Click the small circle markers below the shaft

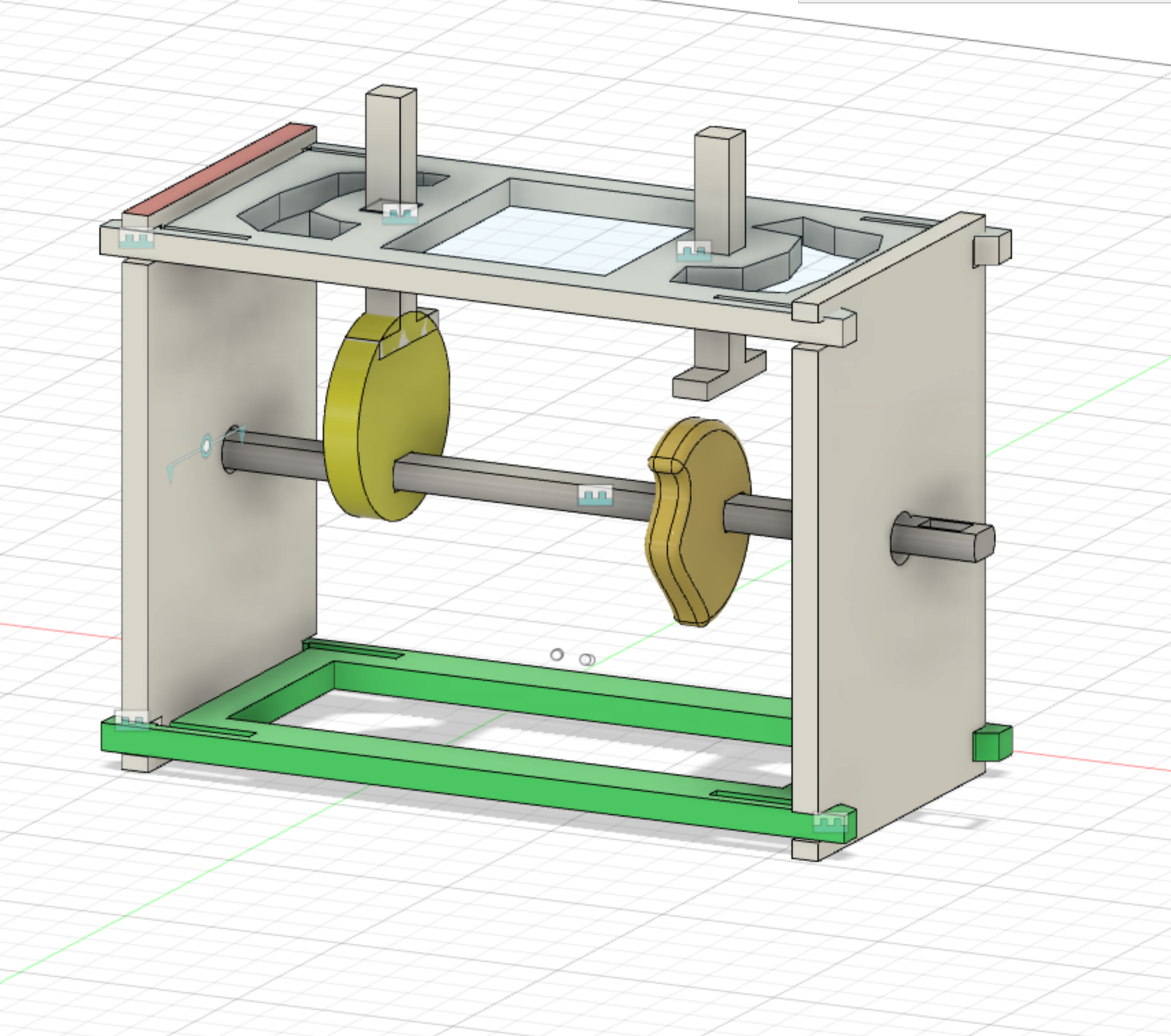(x=558, y=656)
